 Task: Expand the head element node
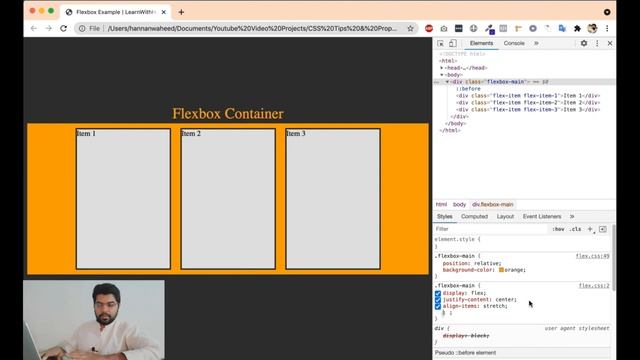[441, 68]
